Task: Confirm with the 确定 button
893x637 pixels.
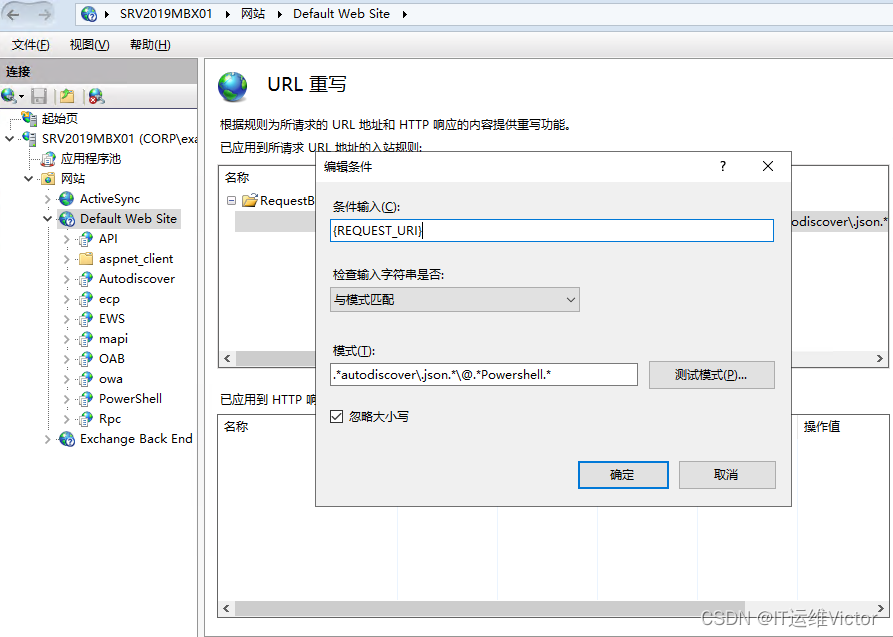Action: click(x=623, y=475)
